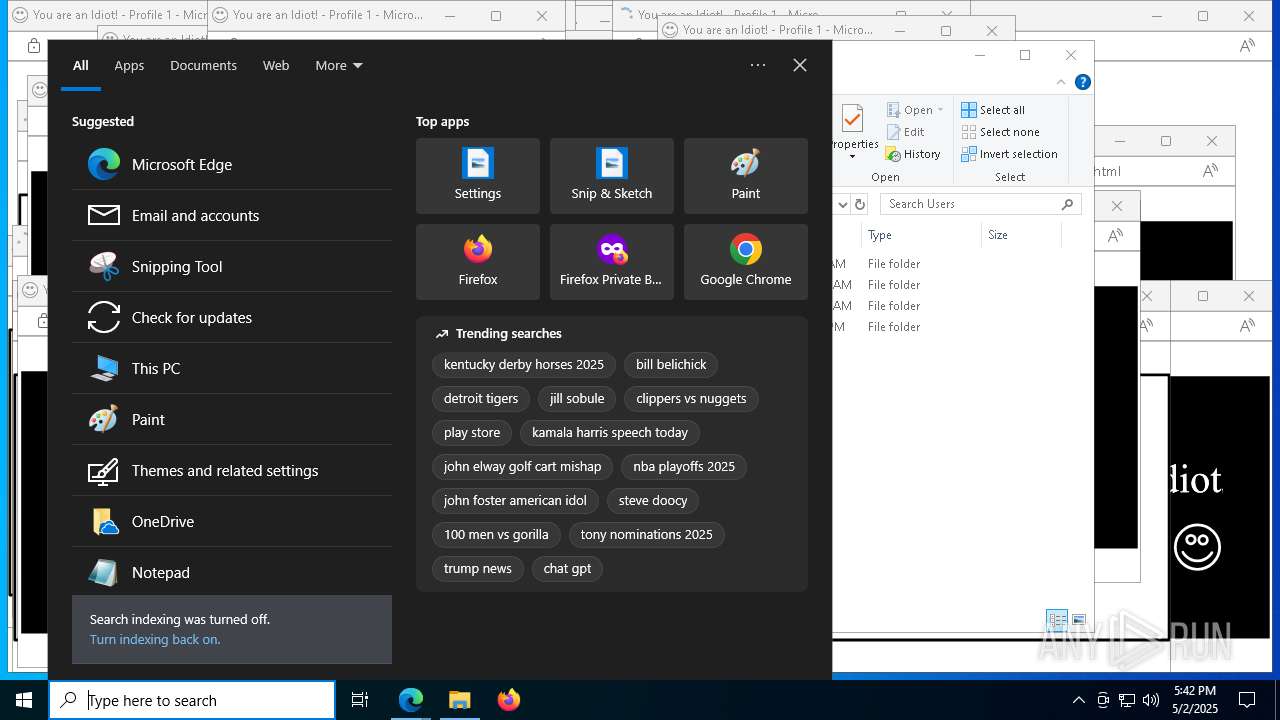This screenshot has width=1280, height=720.
Task: Open the notification center icon
Action: [1247, 700]
